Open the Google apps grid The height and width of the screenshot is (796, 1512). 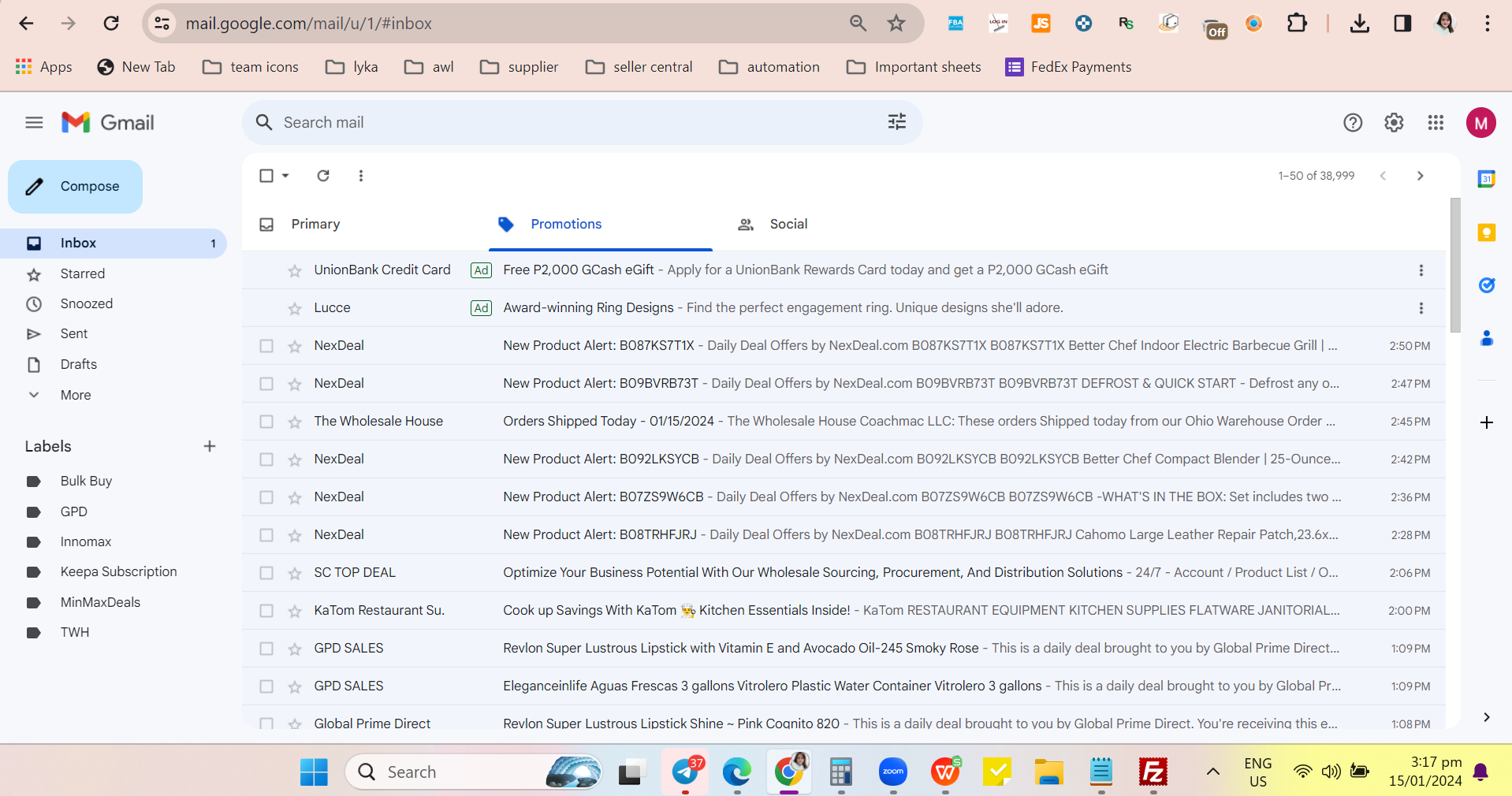[x=1436, y=122]
